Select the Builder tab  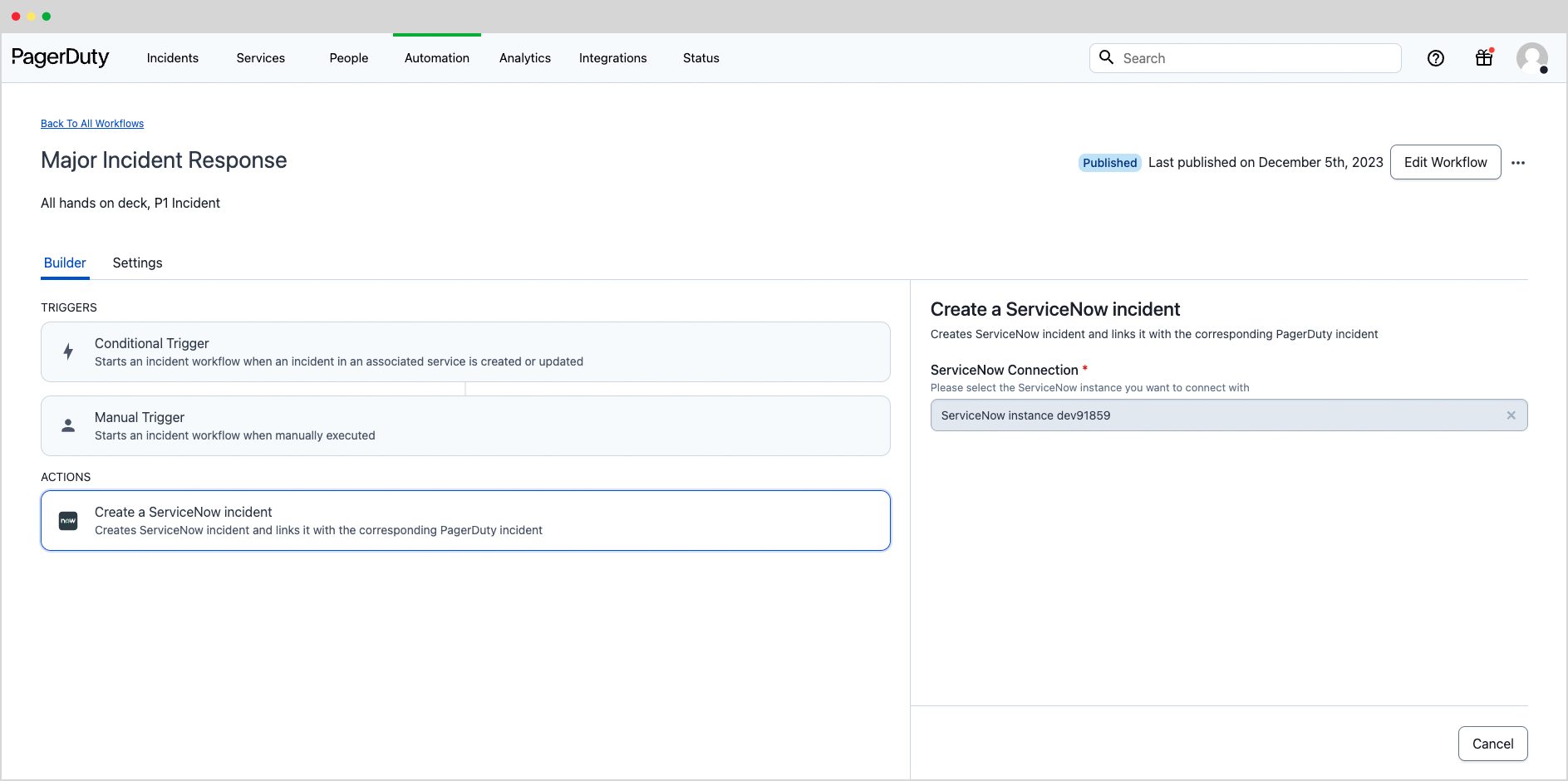coord(64,263)
